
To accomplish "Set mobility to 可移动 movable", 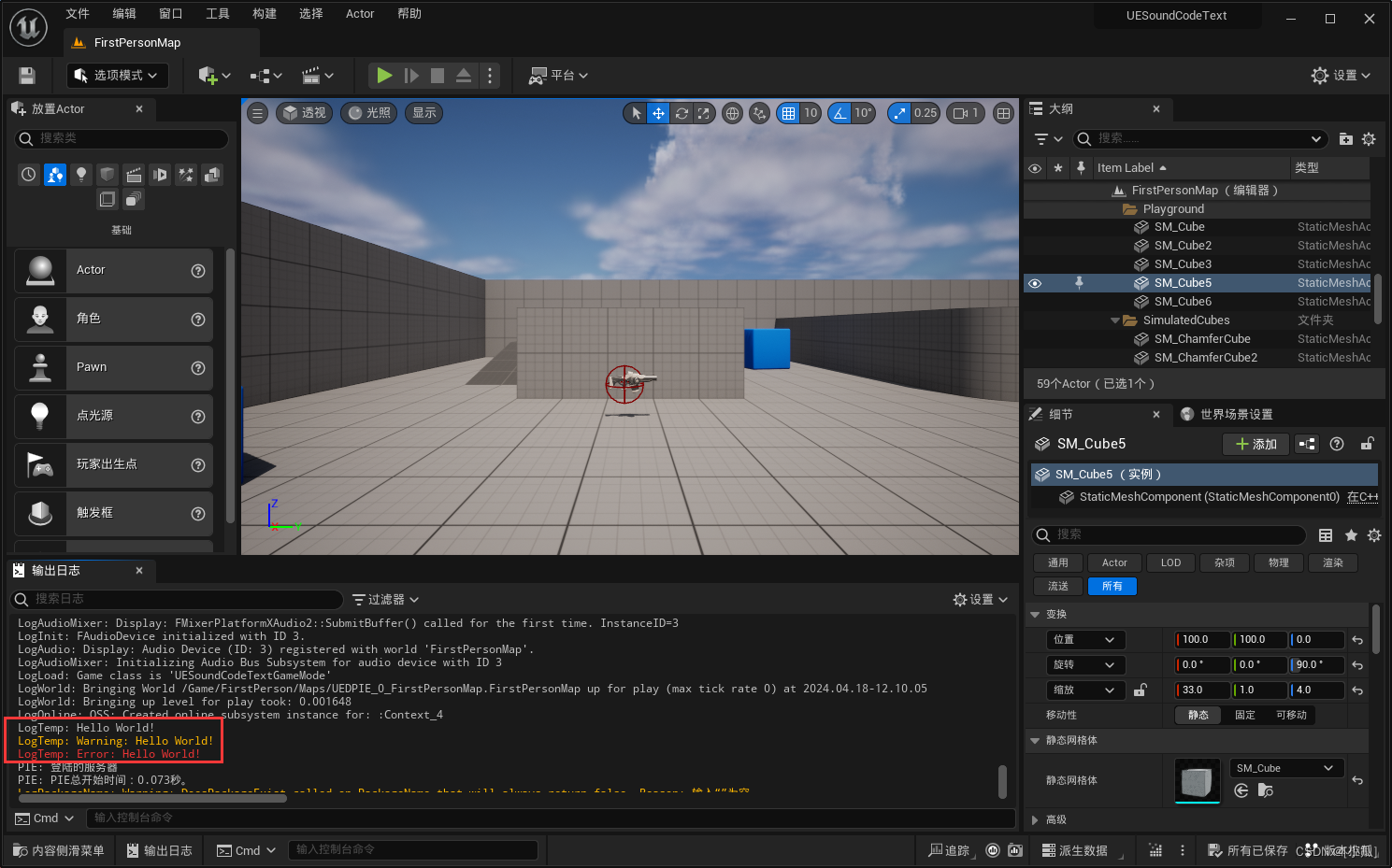I will [x=1291, y=716].
